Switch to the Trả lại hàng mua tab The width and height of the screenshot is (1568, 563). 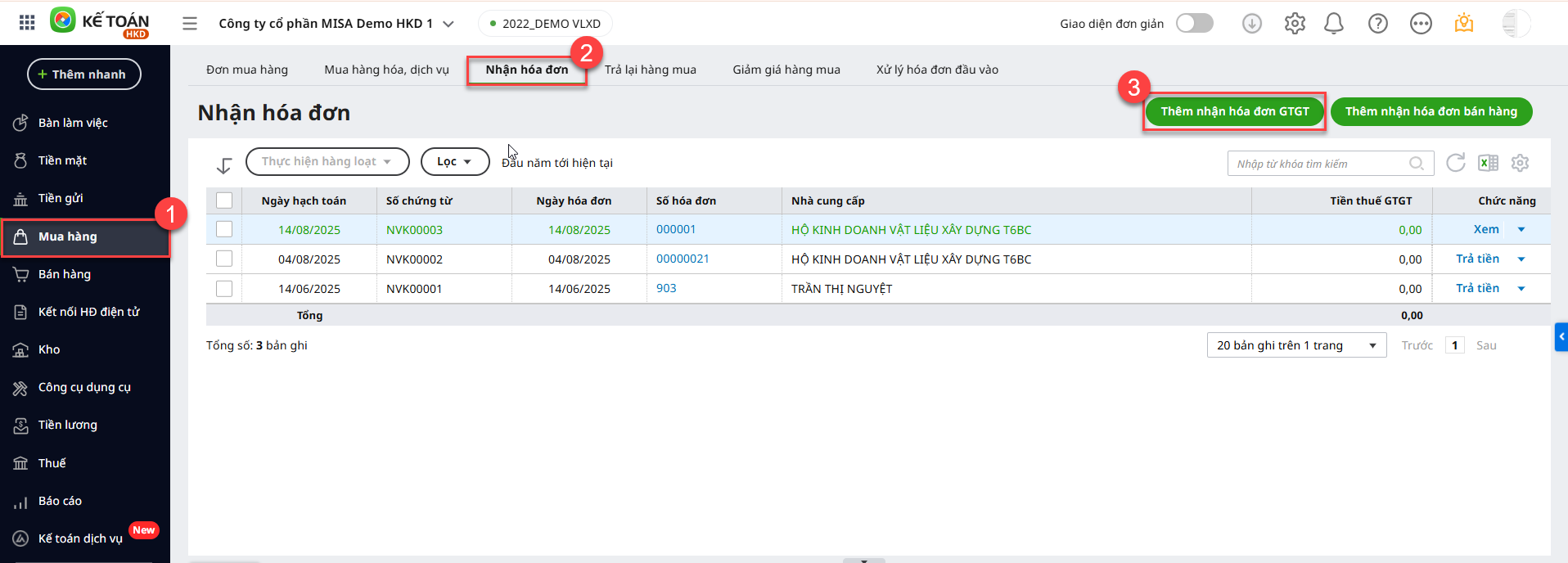[650, 70]
